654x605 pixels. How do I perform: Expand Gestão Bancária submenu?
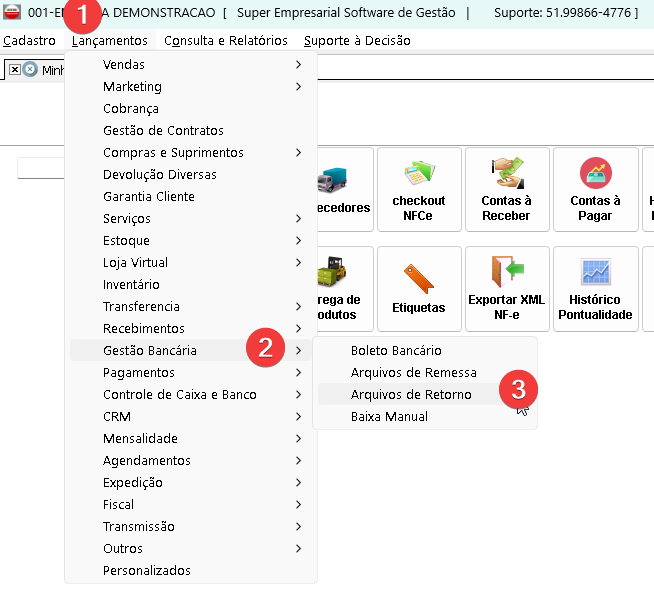pyautogui.click(x=191, y=350)
